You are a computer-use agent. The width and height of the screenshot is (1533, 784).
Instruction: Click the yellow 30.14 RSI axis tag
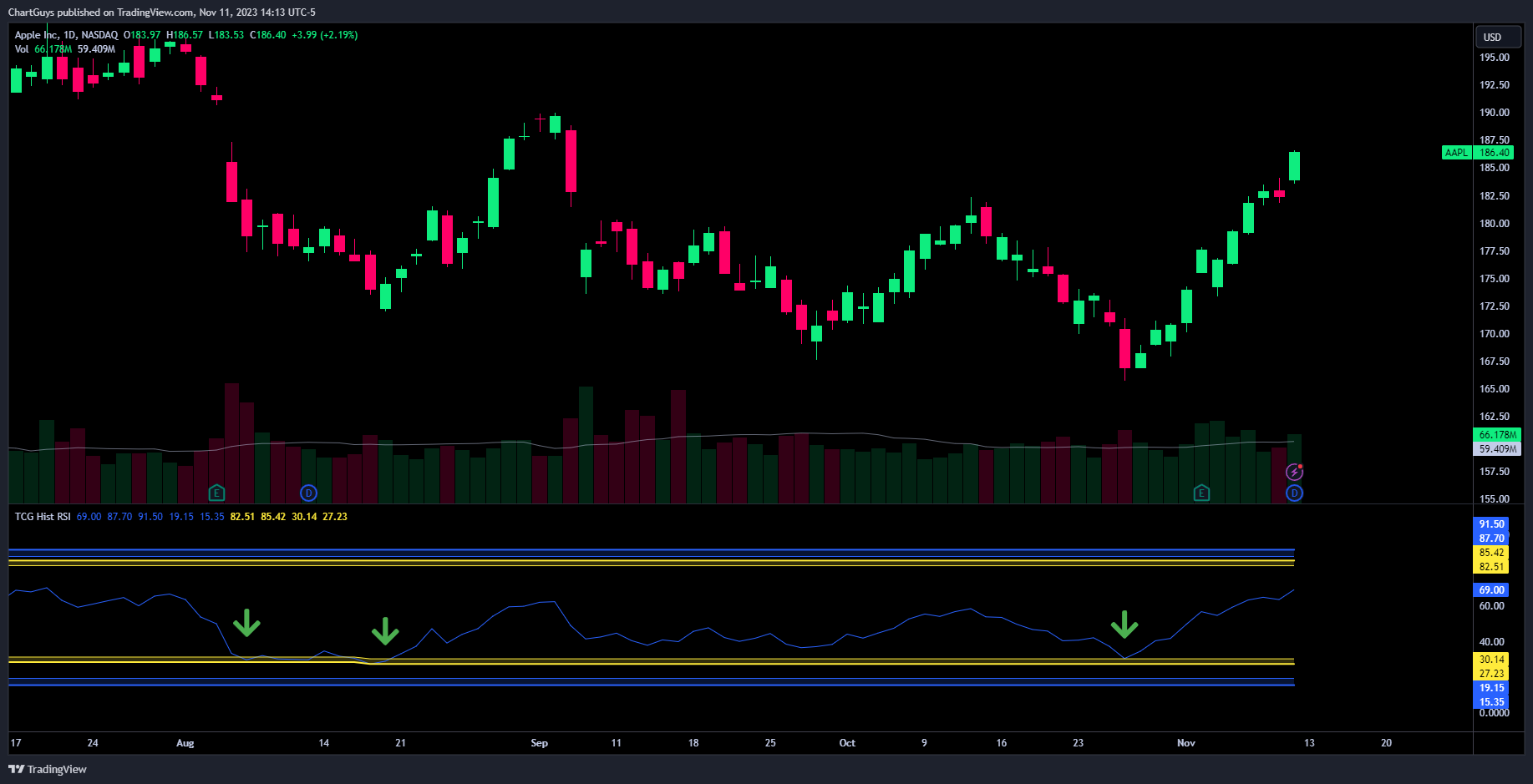point(1491,660)
